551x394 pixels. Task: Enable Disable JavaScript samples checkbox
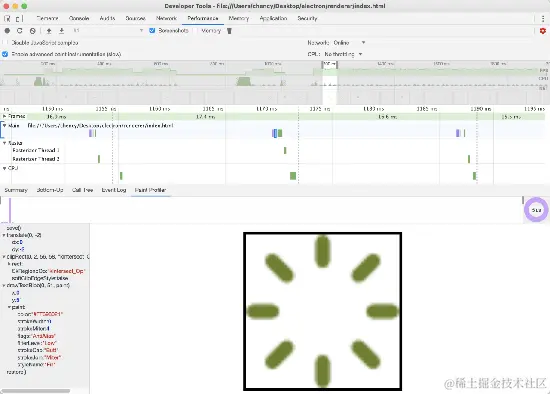[x=5, y=43]
